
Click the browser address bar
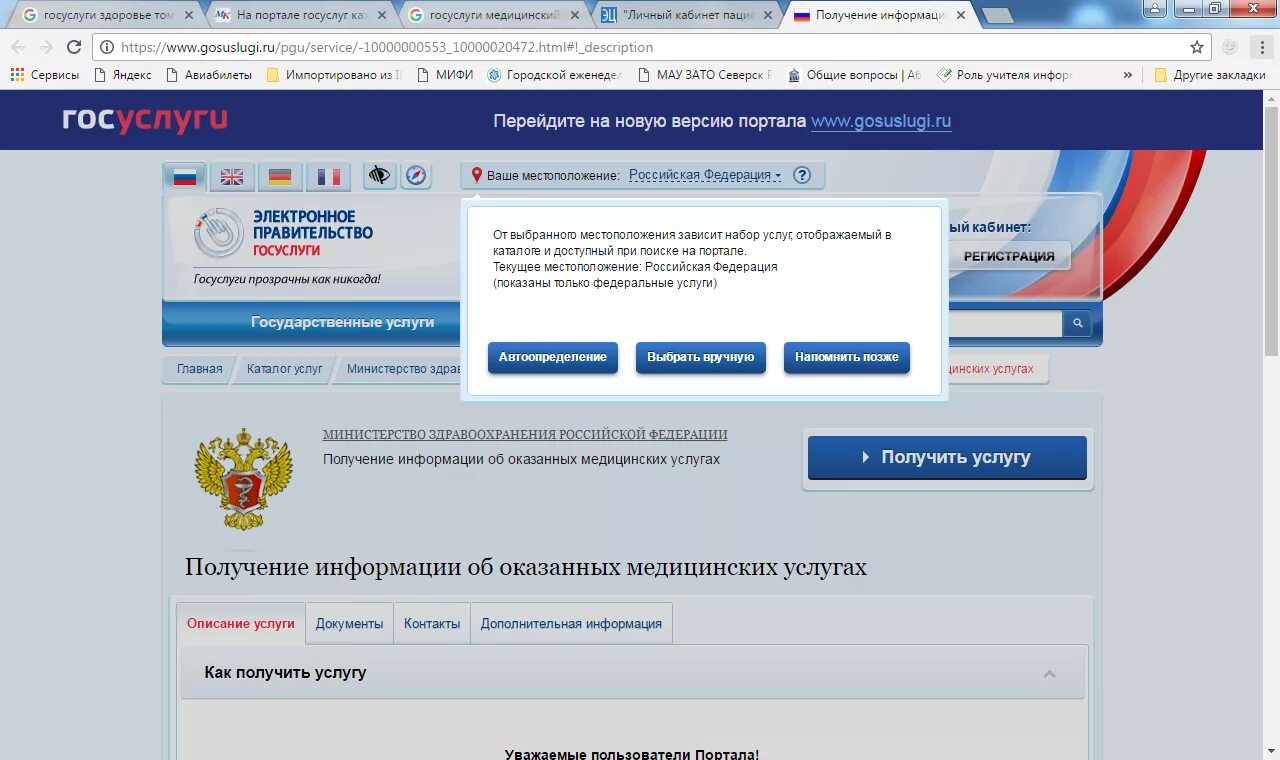[650, 47]
